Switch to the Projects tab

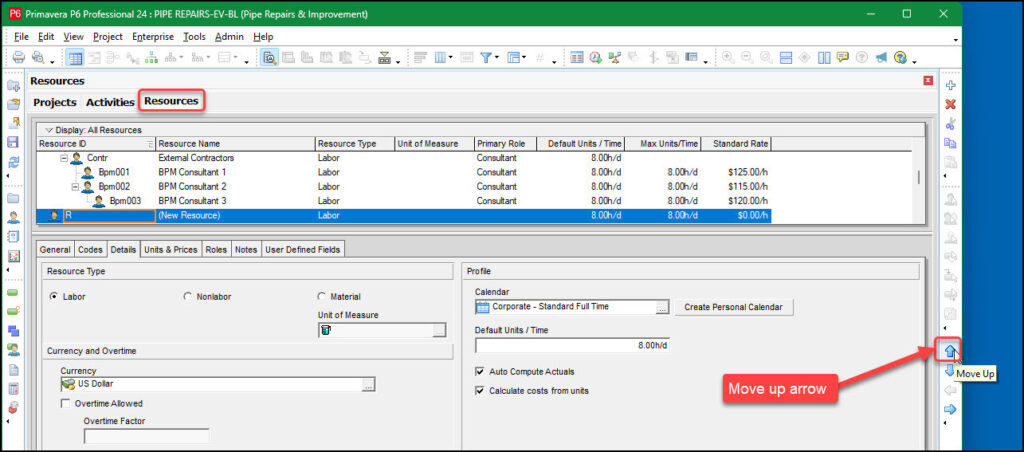click(x=55, y=102)
